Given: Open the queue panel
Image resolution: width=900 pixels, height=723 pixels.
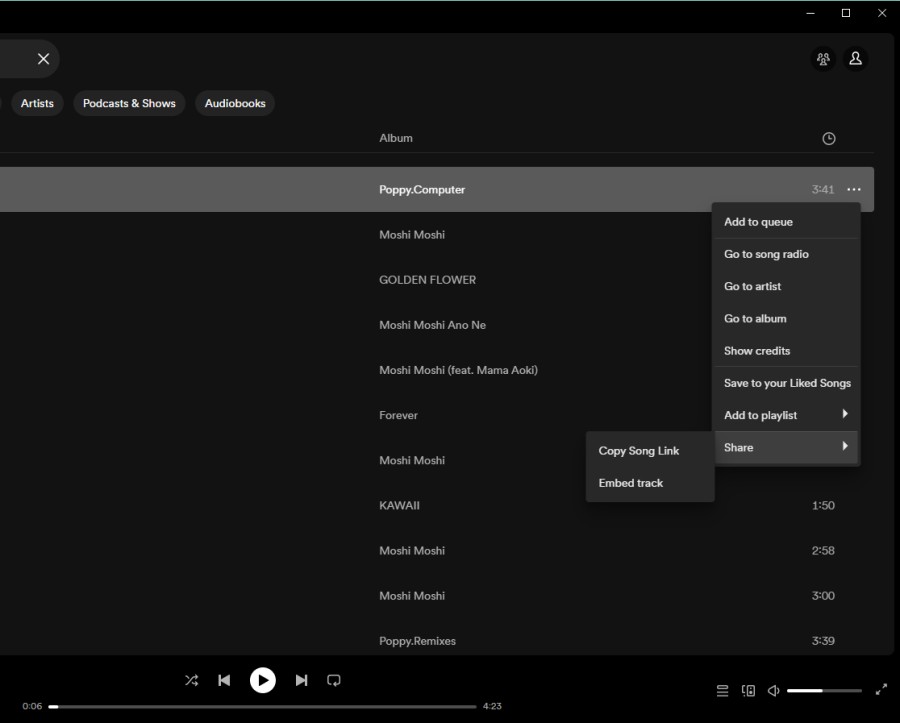Looking at the screenshot, I should [x=722, y=690].
